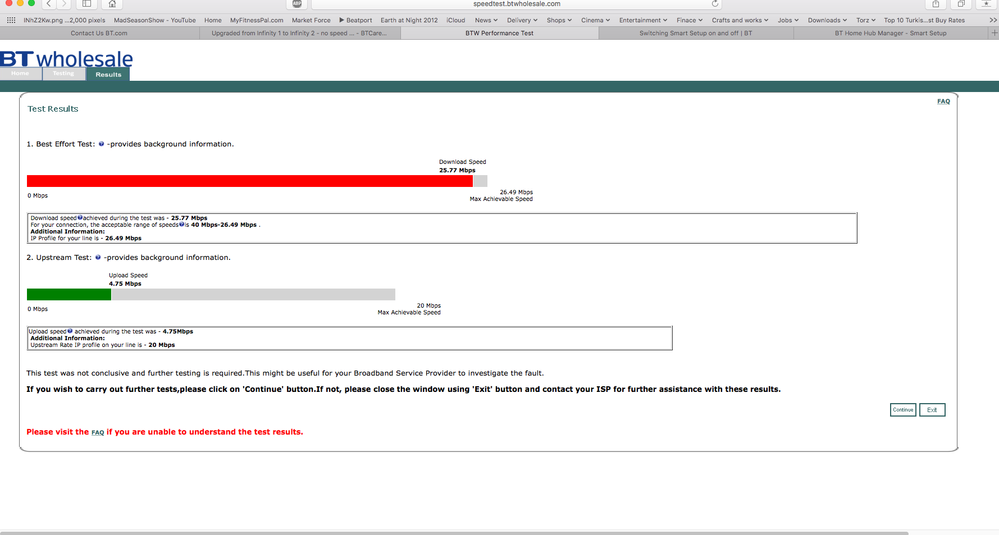Click the 25.77 Mbps download speed label

[457, 170]
